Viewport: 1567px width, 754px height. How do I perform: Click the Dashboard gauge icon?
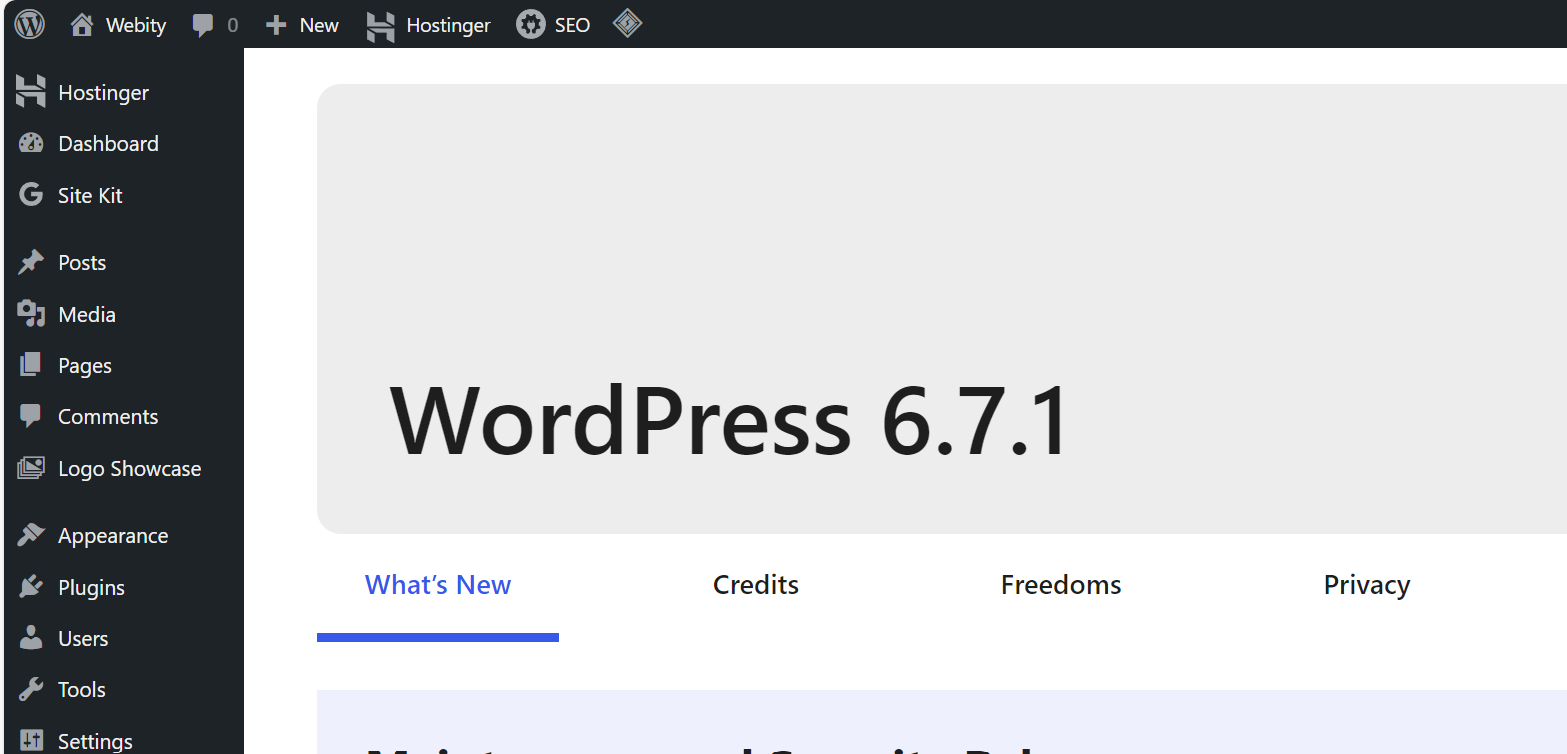[31, 144]
